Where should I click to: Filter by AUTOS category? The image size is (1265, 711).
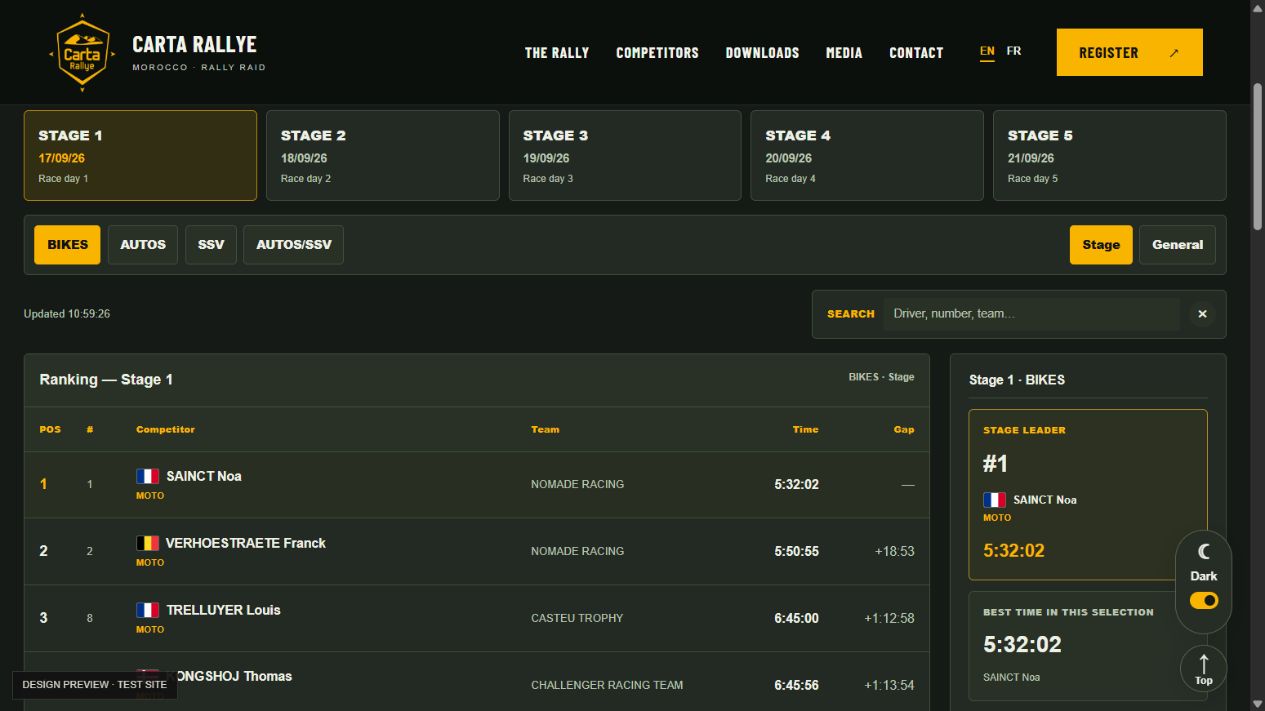143,245
